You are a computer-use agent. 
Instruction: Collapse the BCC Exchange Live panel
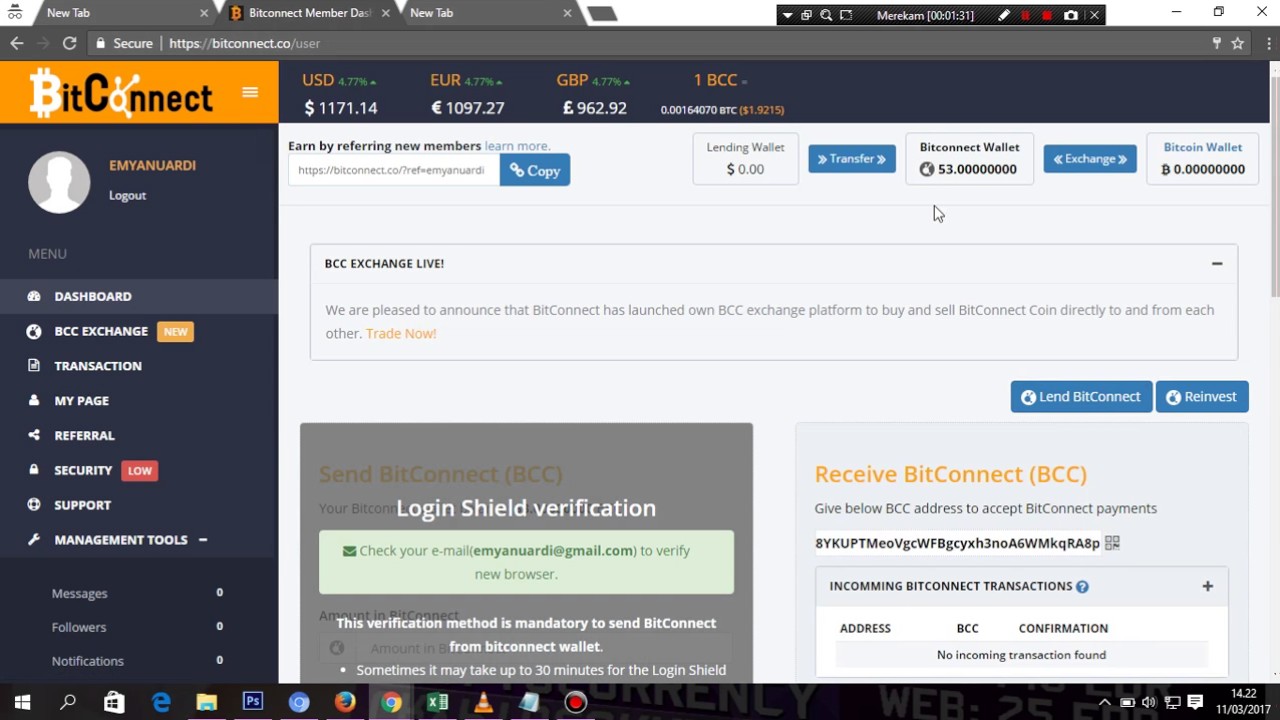[x=1217, y=264]
